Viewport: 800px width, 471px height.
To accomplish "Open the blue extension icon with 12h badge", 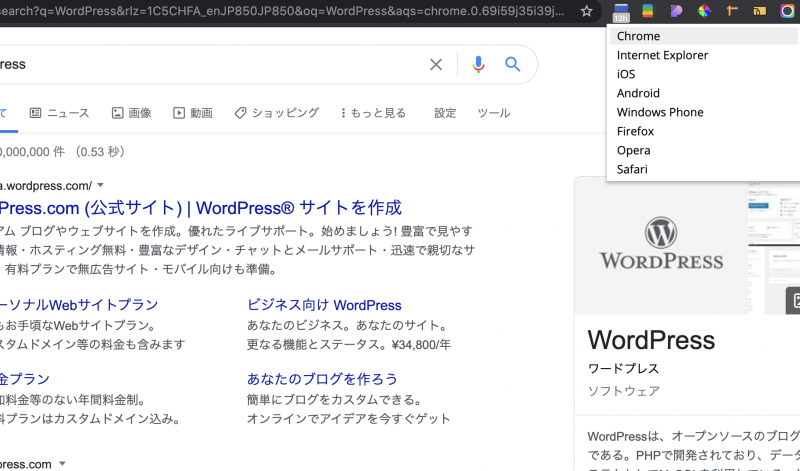I will tap(620, 12).
